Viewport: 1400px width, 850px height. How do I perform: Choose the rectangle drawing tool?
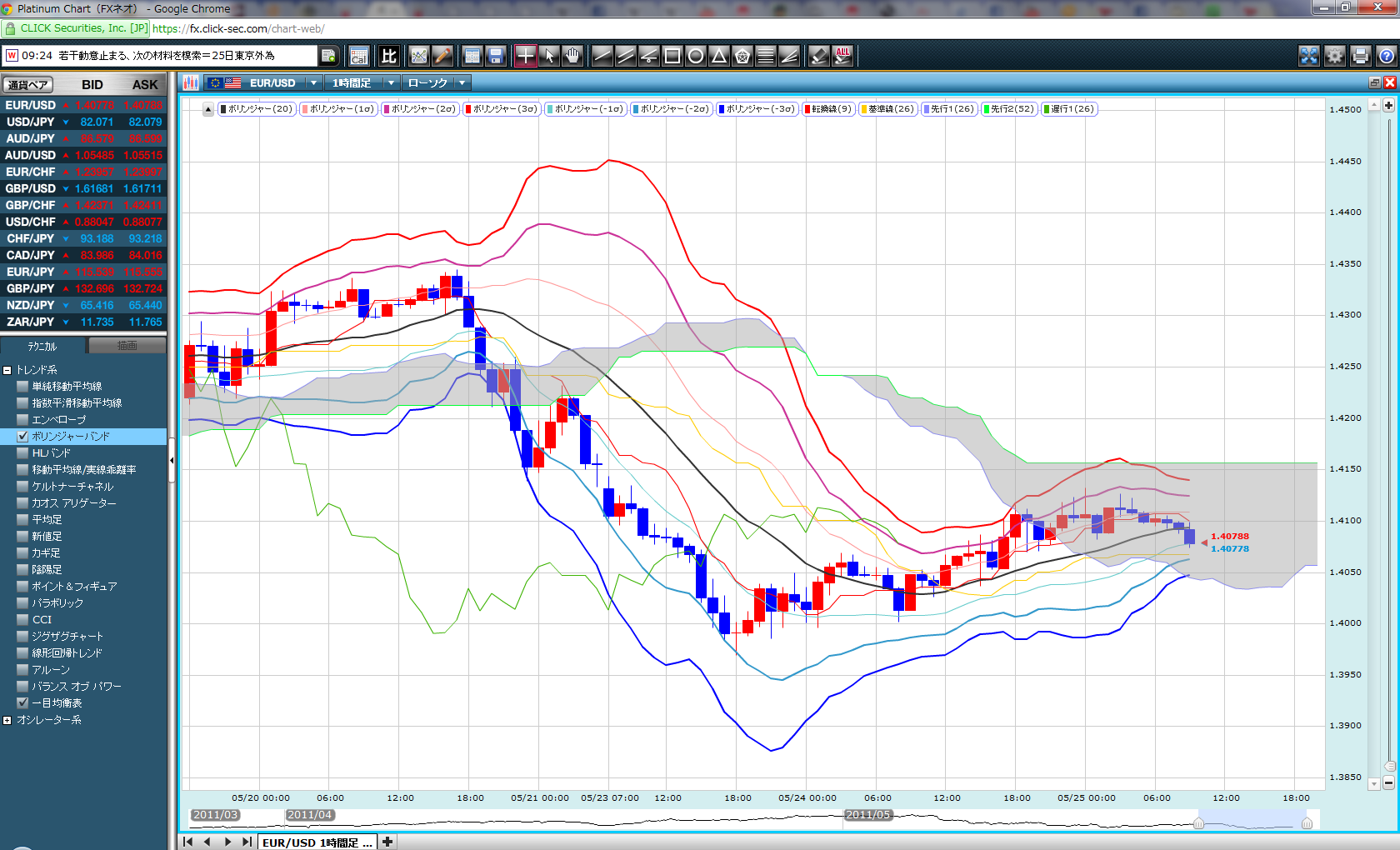[672, 56]
